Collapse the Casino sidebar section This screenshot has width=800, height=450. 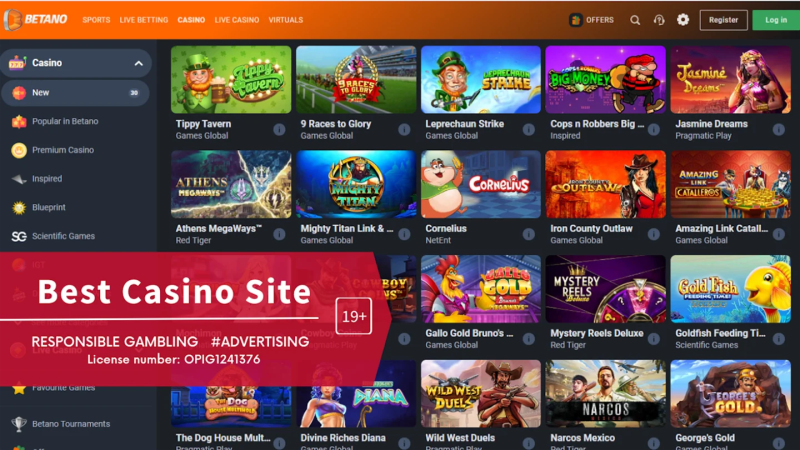click(138, 63)
